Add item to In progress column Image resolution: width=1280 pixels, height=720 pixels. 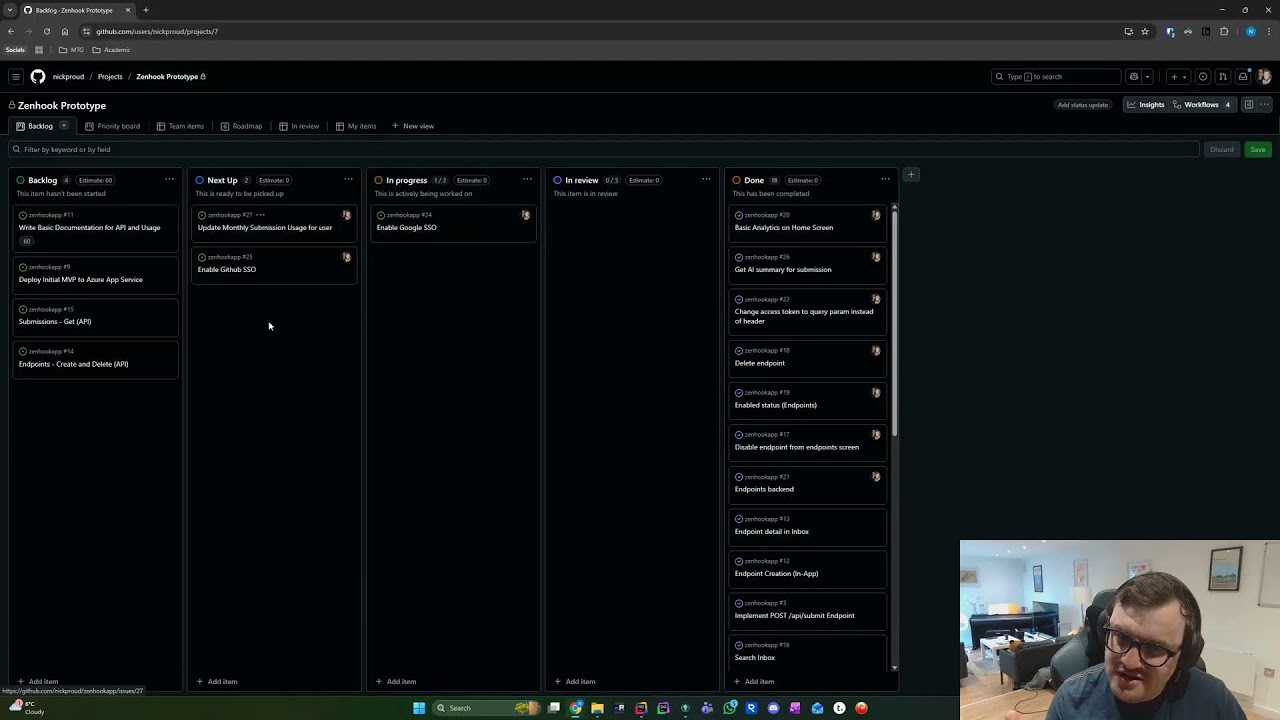pyautogui.click(x=396, y=682)
